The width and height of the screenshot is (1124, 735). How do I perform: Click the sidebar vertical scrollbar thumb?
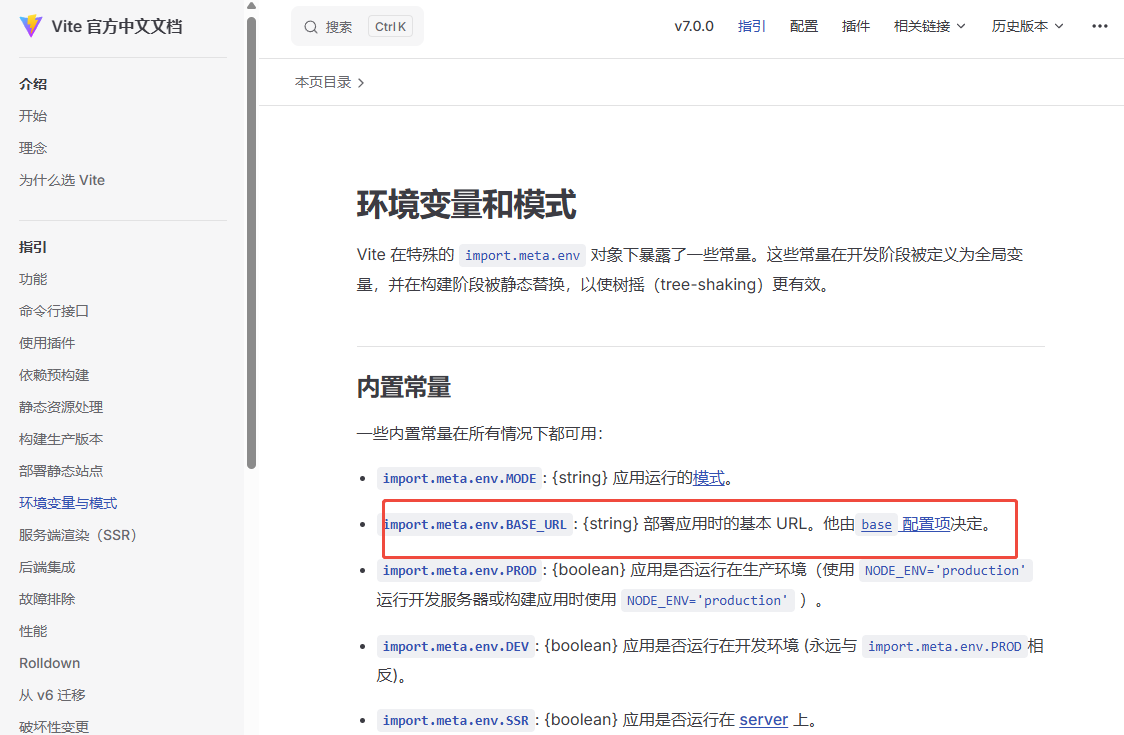pos(251,242)
